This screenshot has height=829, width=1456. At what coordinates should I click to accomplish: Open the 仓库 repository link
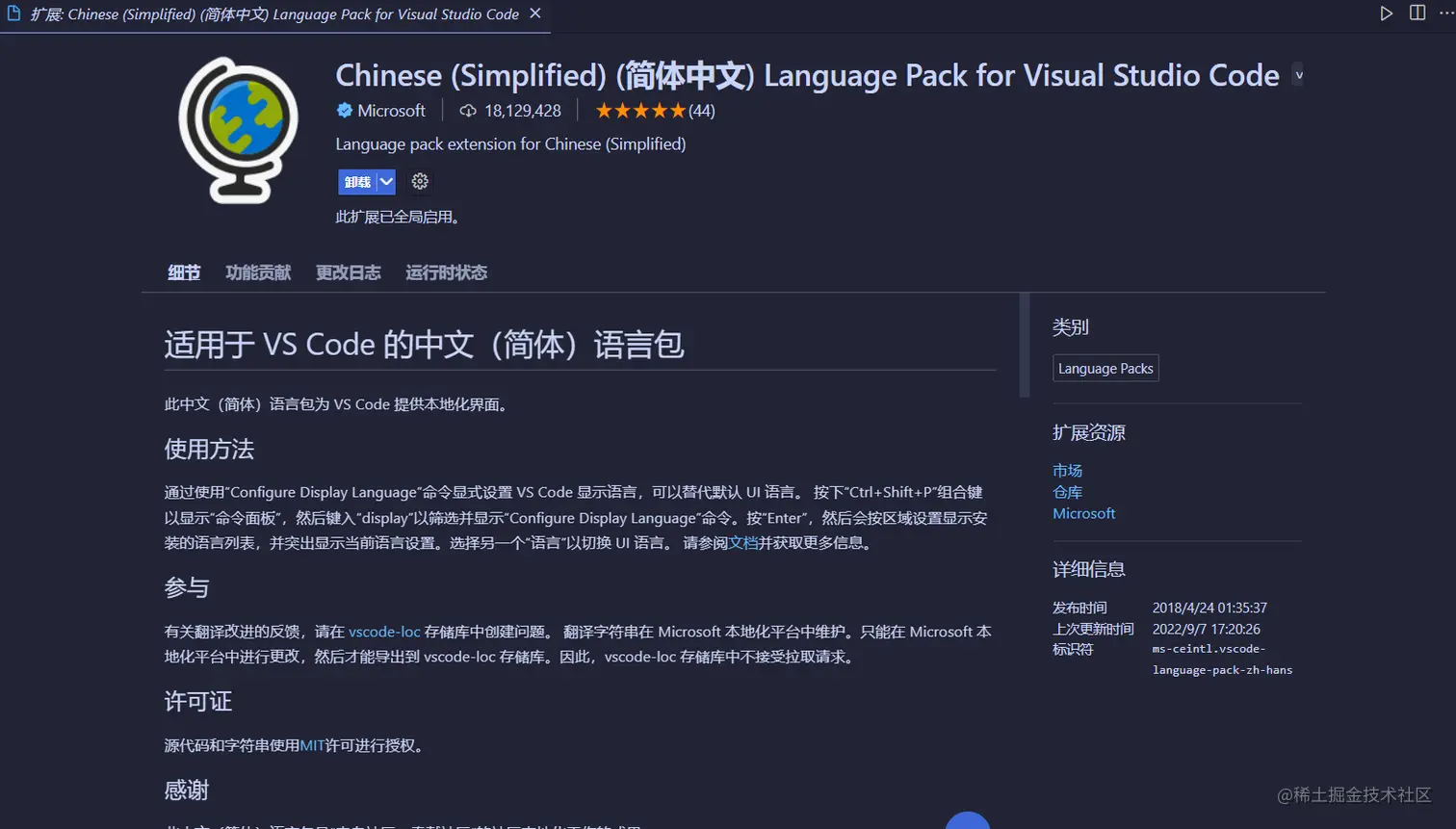[1067, 492]
